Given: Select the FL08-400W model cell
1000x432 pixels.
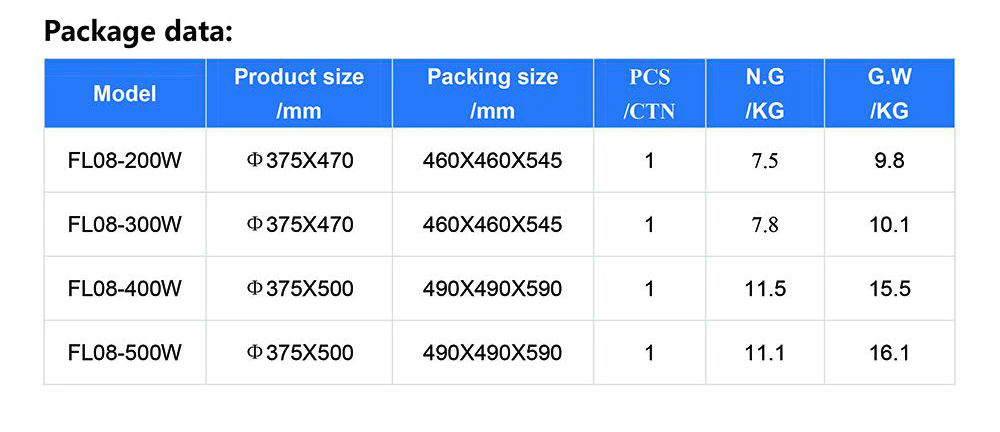Looking at the screenshot, I should 125,289.
